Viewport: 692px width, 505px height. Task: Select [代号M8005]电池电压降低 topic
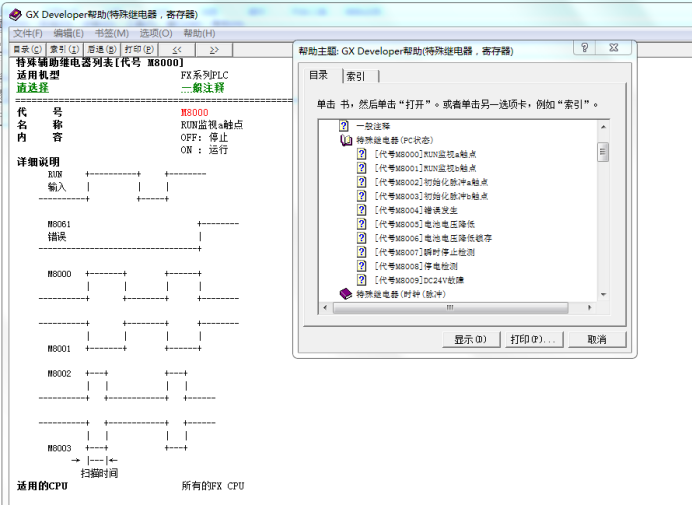coord(425,224)
